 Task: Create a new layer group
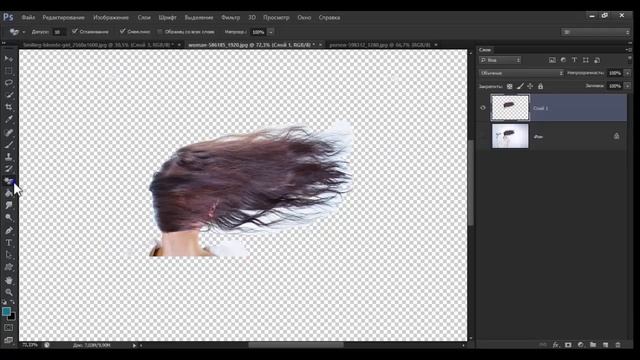click(593, 345)
